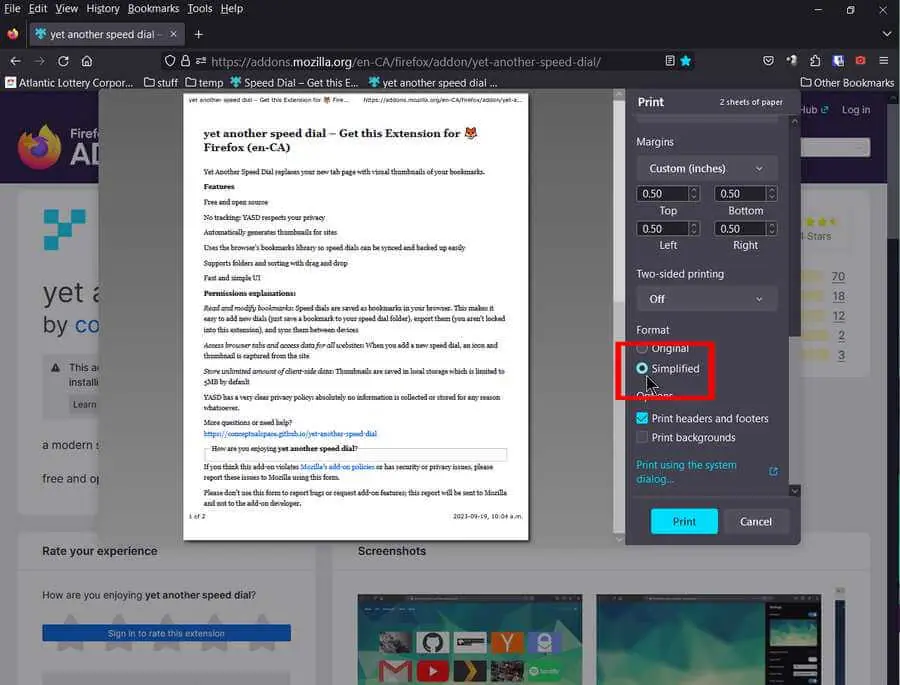Open the Two-sided printing 'Off' dropdown

pos(707,299)
